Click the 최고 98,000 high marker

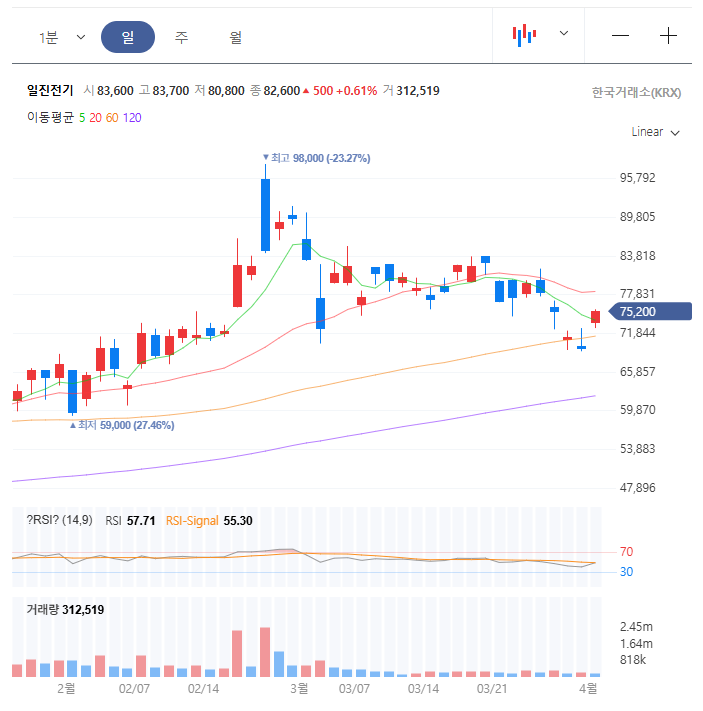pos(317,158)
